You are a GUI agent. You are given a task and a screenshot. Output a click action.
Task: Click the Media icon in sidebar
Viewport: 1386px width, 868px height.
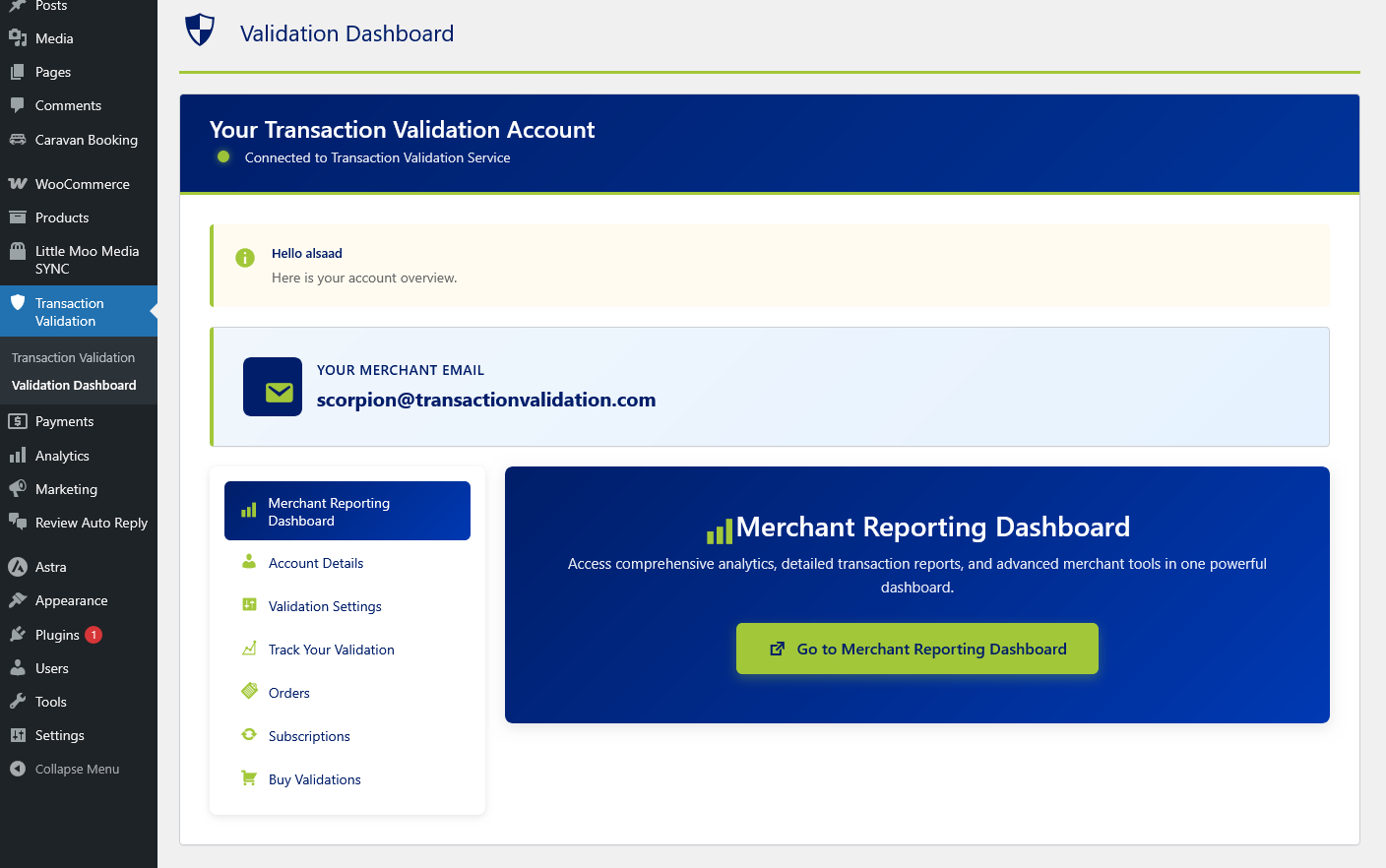point(18,38)
